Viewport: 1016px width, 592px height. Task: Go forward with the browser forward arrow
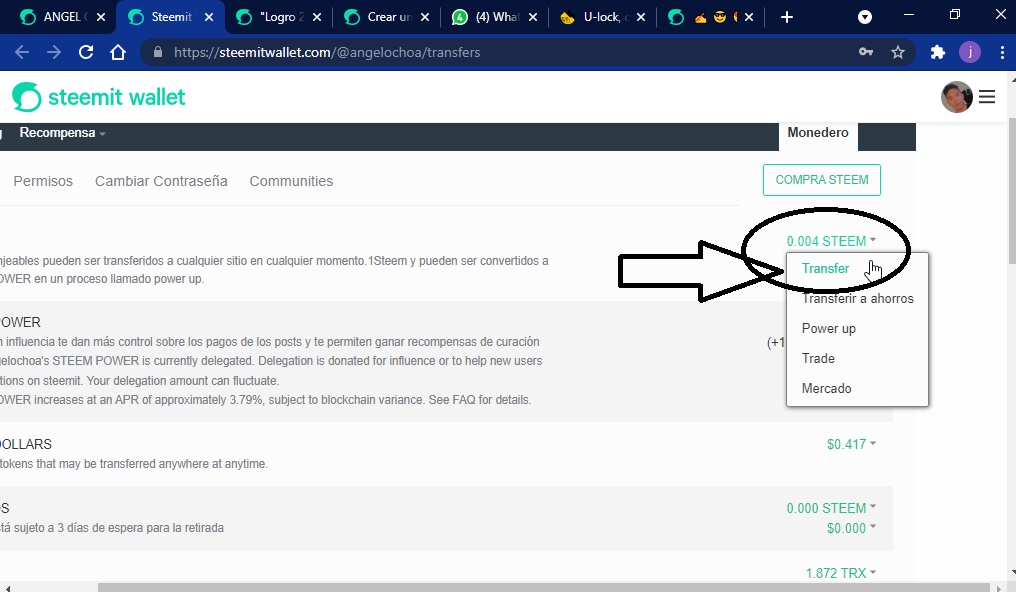pos(54,52)
